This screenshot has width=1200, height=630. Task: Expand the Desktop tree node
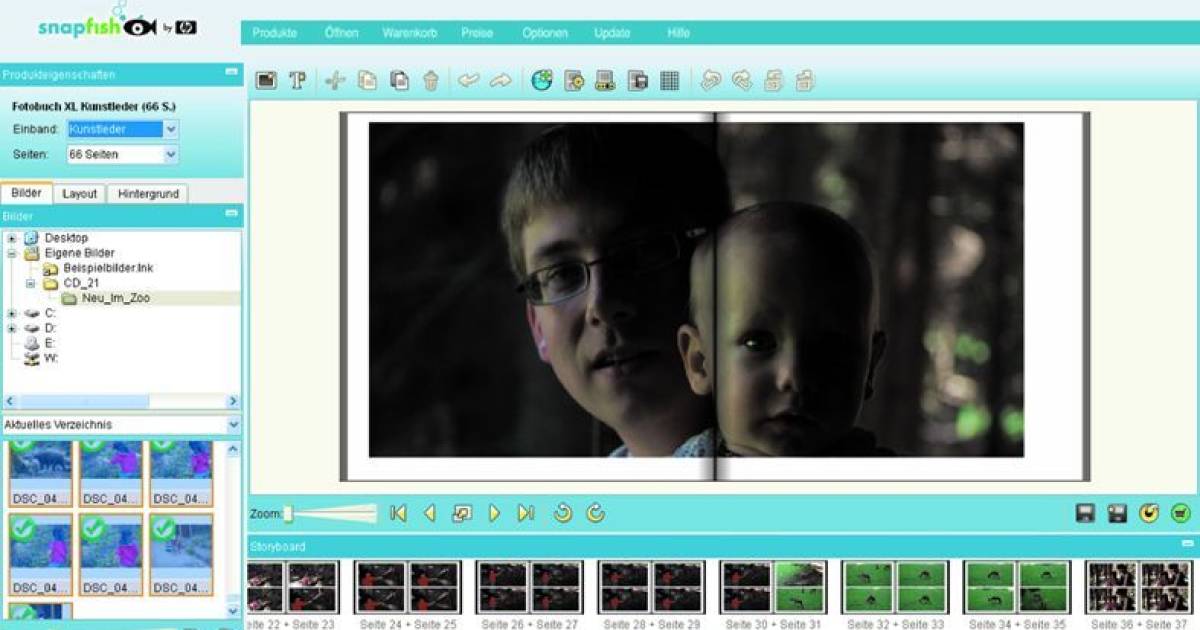(x=13, y=238)
